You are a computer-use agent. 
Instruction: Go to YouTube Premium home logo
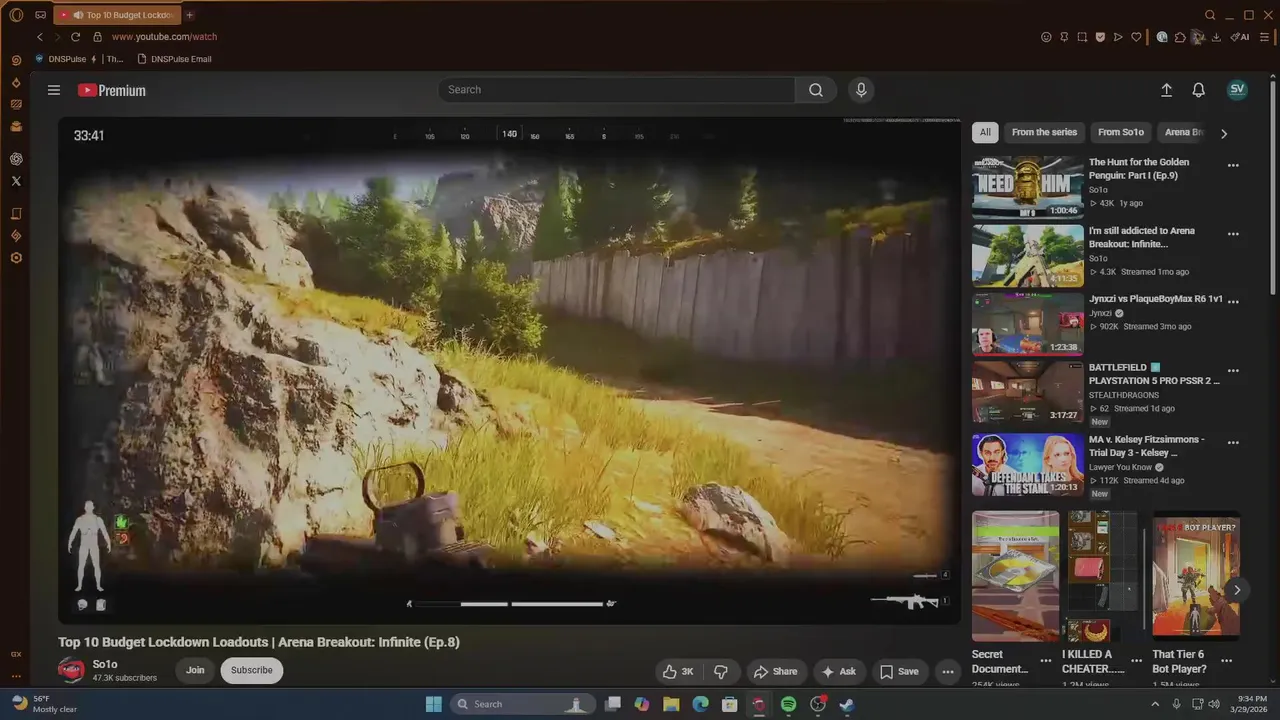click(x=112, y=90)
